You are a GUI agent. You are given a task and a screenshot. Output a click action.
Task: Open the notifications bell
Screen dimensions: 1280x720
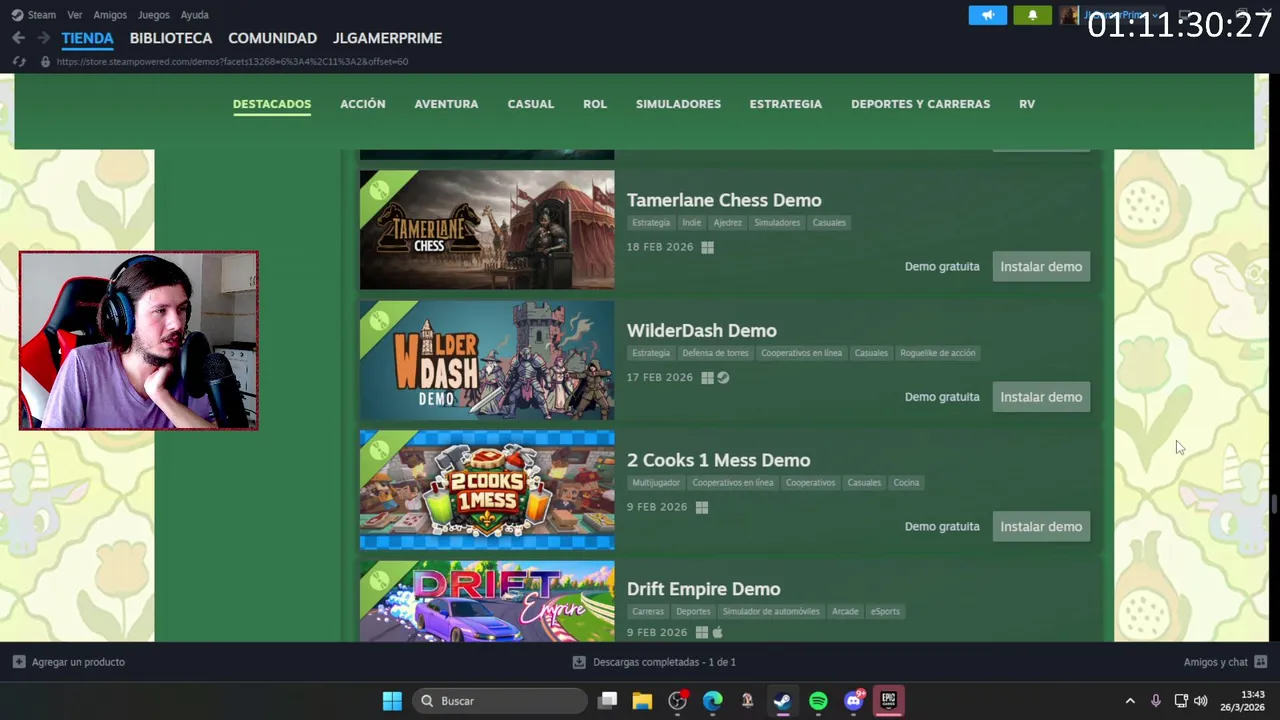pyautogui.click(x=1033, y=15)
